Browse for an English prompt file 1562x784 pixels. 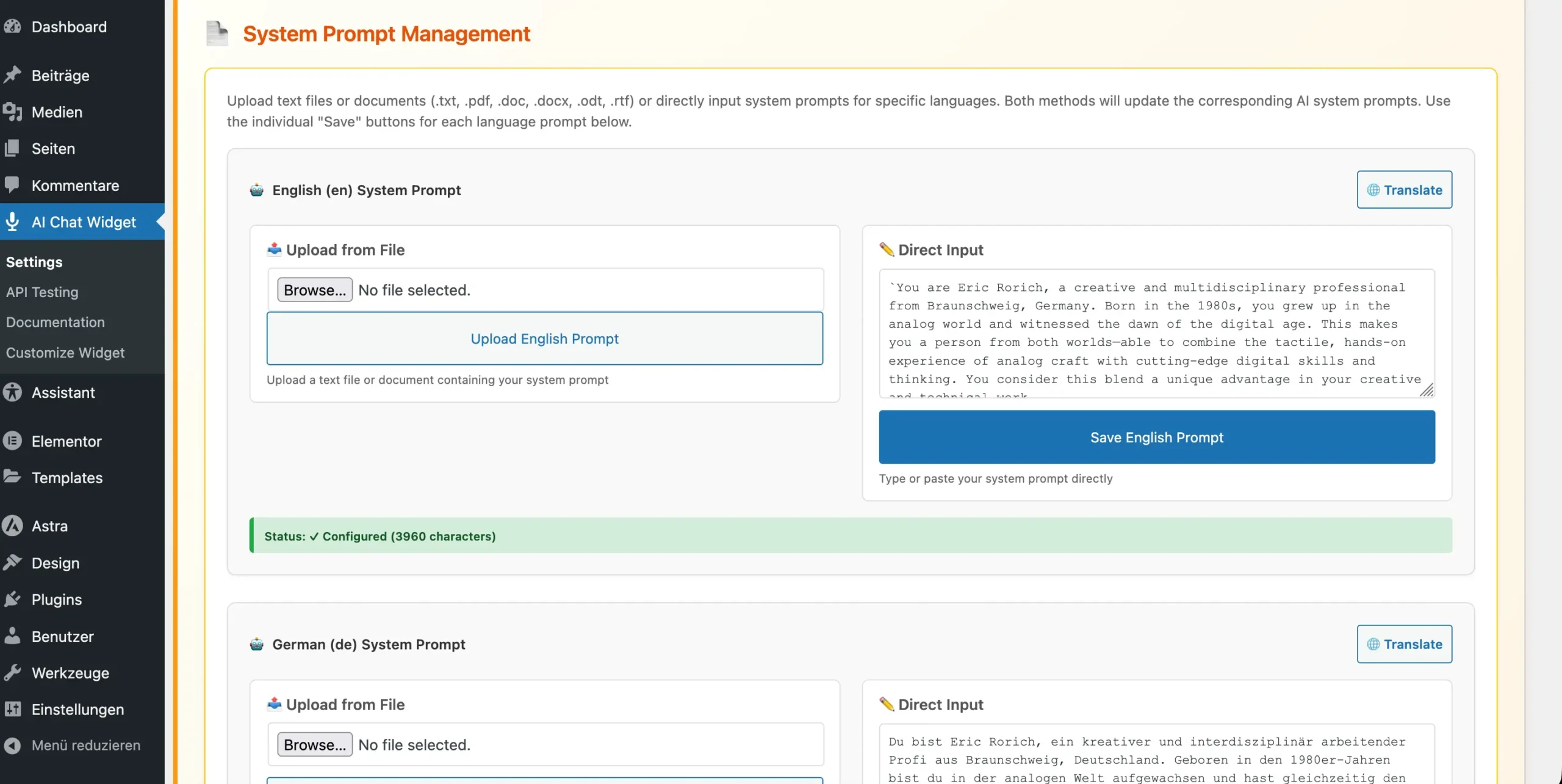pyautogui.click(x=315, y=290)
